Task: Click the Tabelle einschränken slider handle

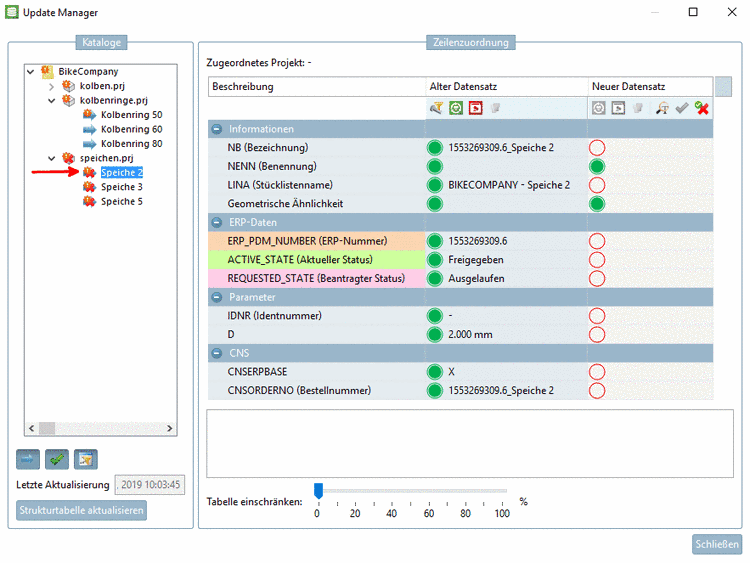Action: (318, 490)
